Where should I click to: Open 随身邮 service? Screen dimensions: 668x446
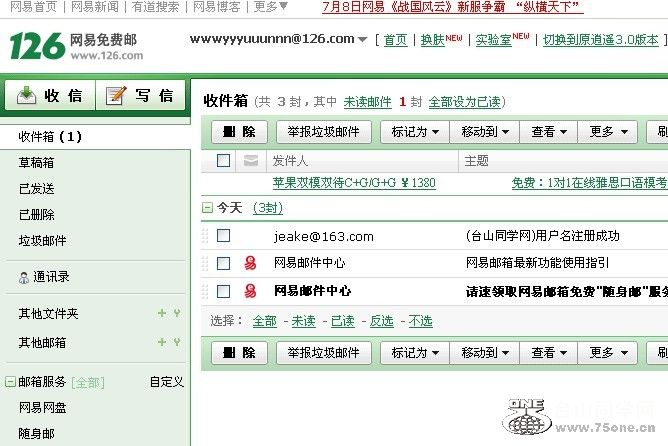(36, 434)
